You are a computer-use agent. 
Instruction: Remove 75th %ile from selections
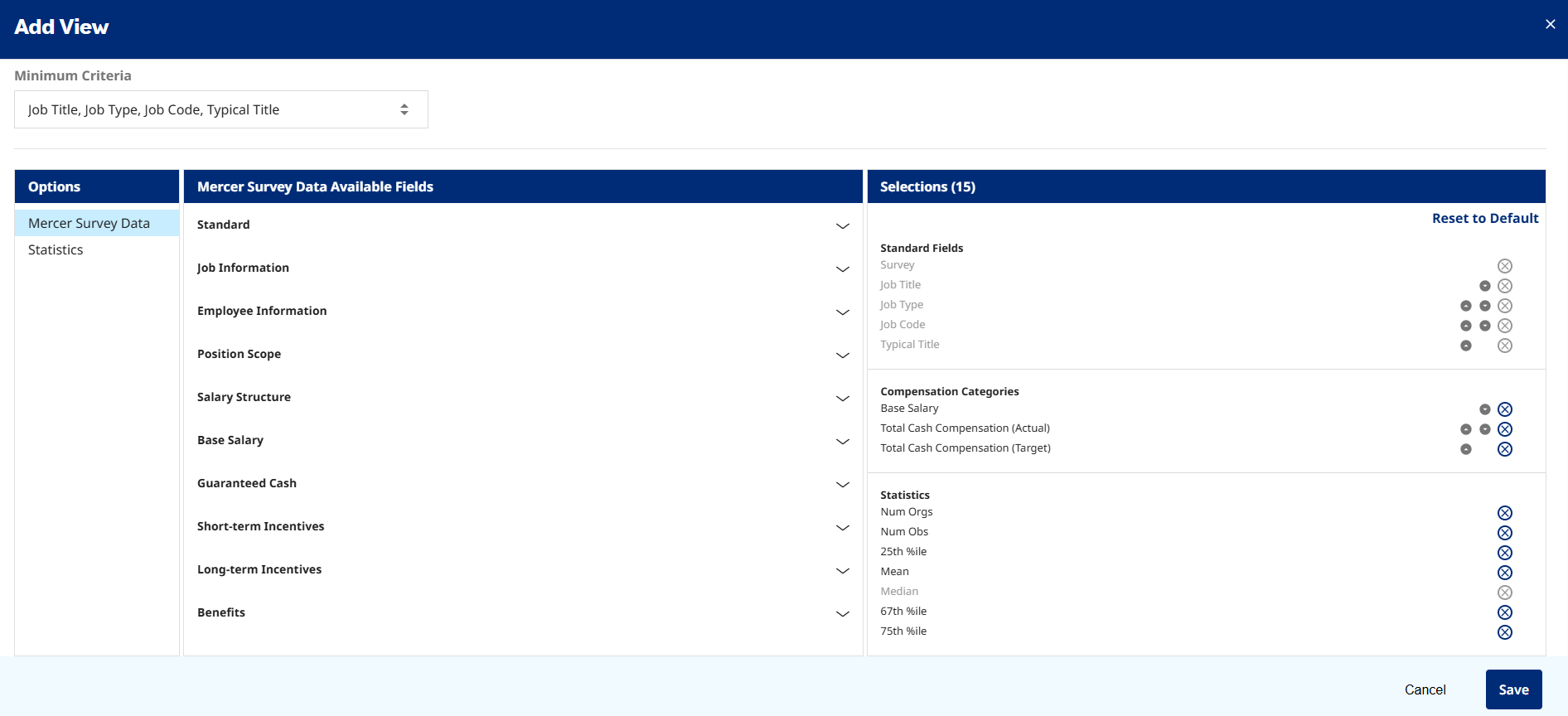(x=1505, y=632)
